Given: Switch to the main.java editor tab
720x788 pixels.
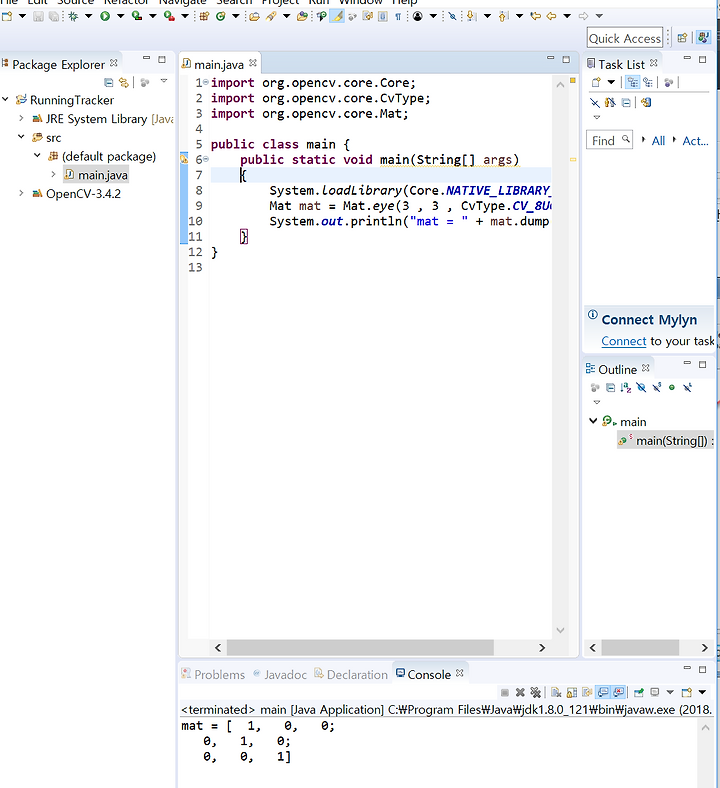Looking at the screenshot, I should coord(219,64).
